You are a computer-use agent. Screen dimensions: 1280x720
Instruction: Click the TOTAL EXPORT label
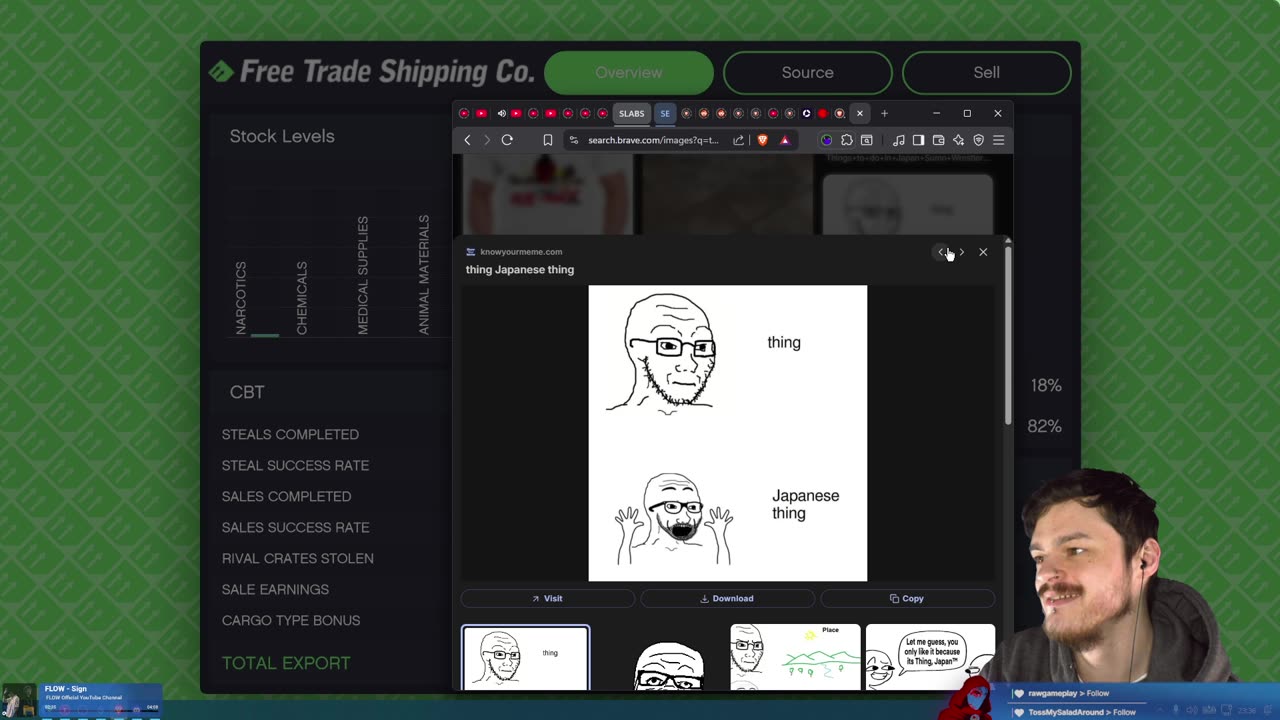286,663
